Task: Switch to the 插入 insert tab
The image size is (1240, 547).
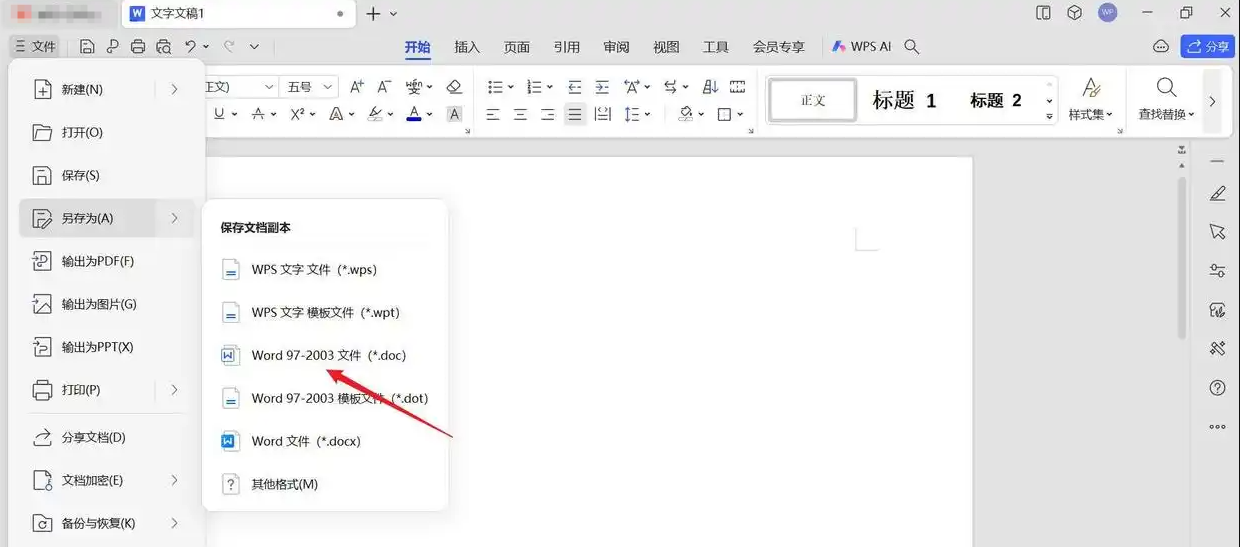Action: point(467,47)
